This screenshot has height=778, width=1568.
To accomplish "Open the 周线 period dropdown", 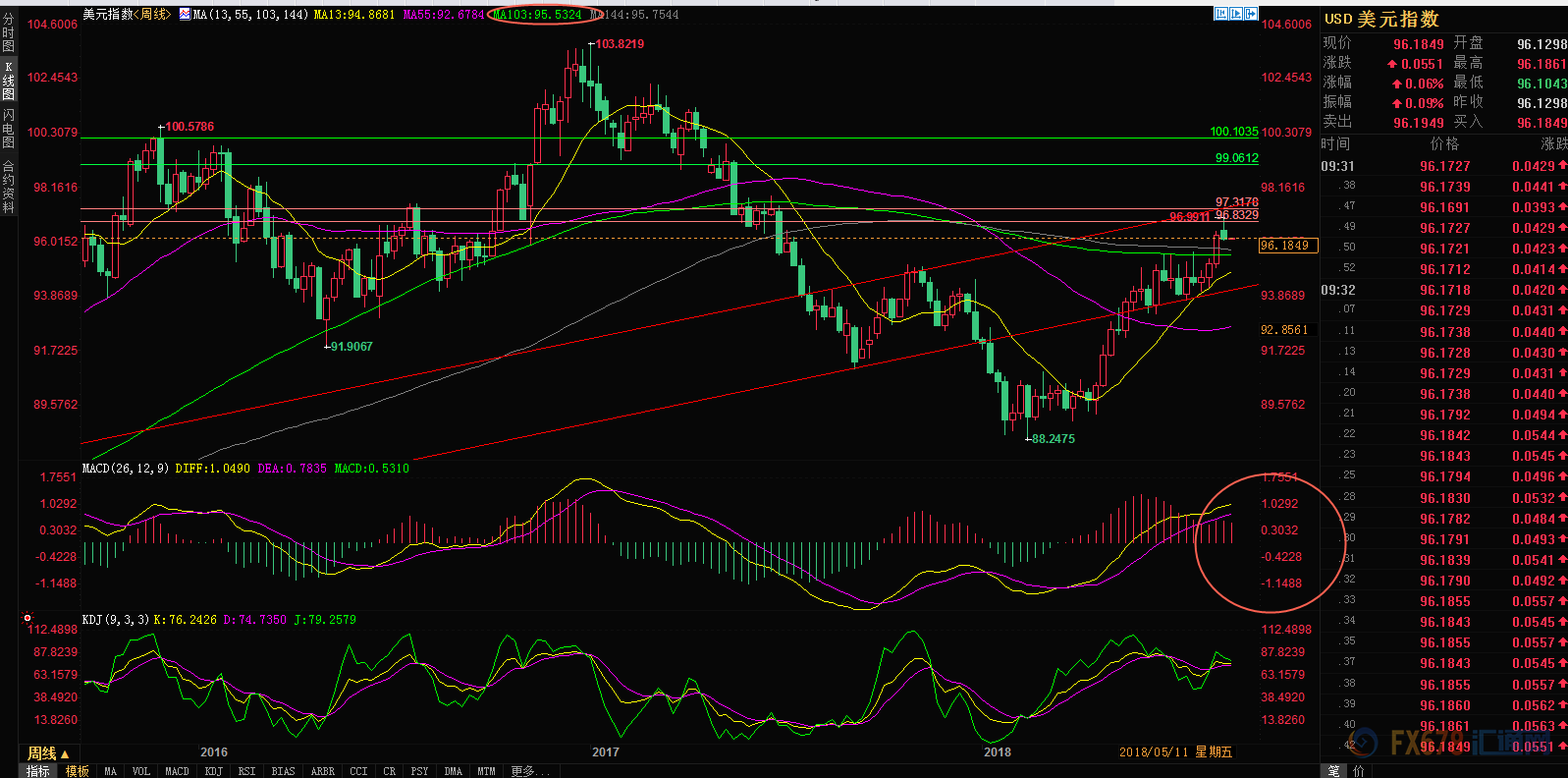I will pos(47,753).
